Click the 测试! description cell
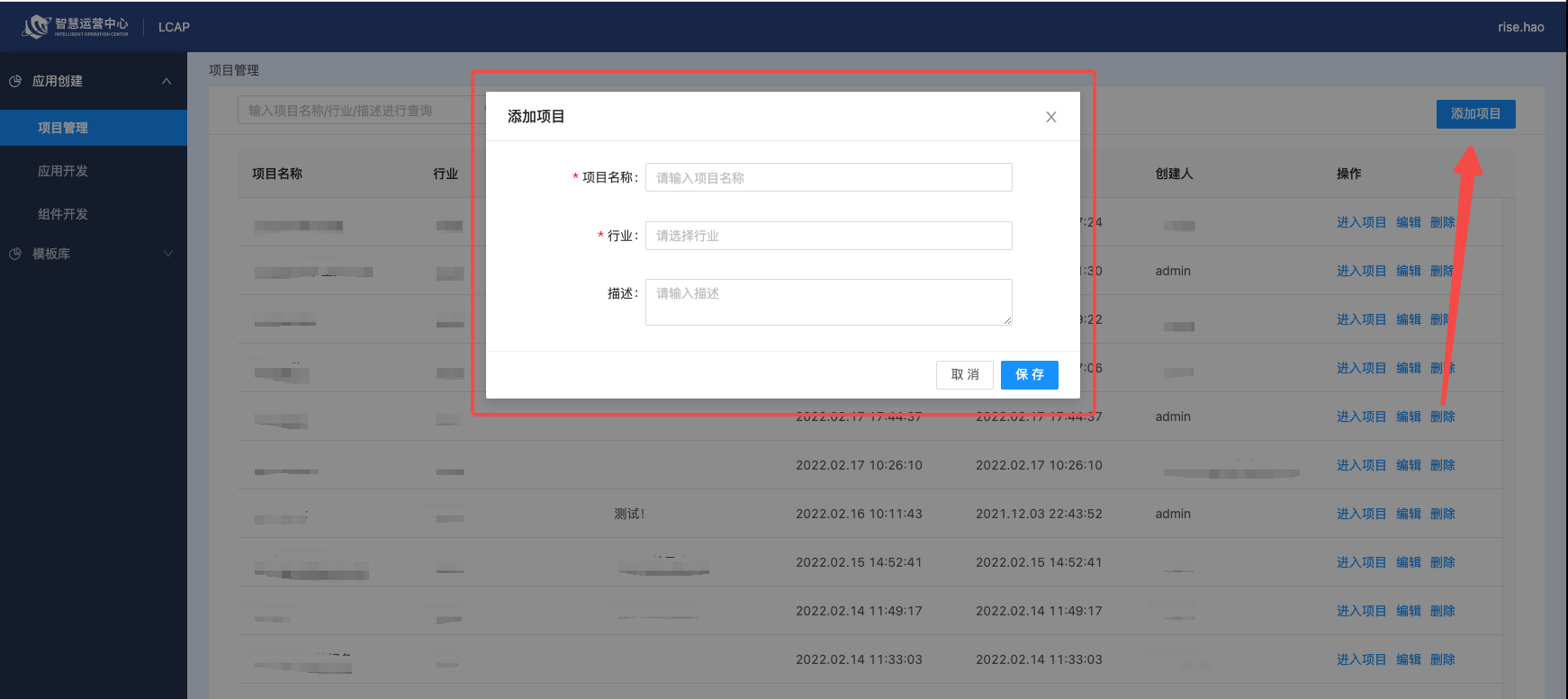Viewport: 1568px width, 699px height. [x=629, y=514]
